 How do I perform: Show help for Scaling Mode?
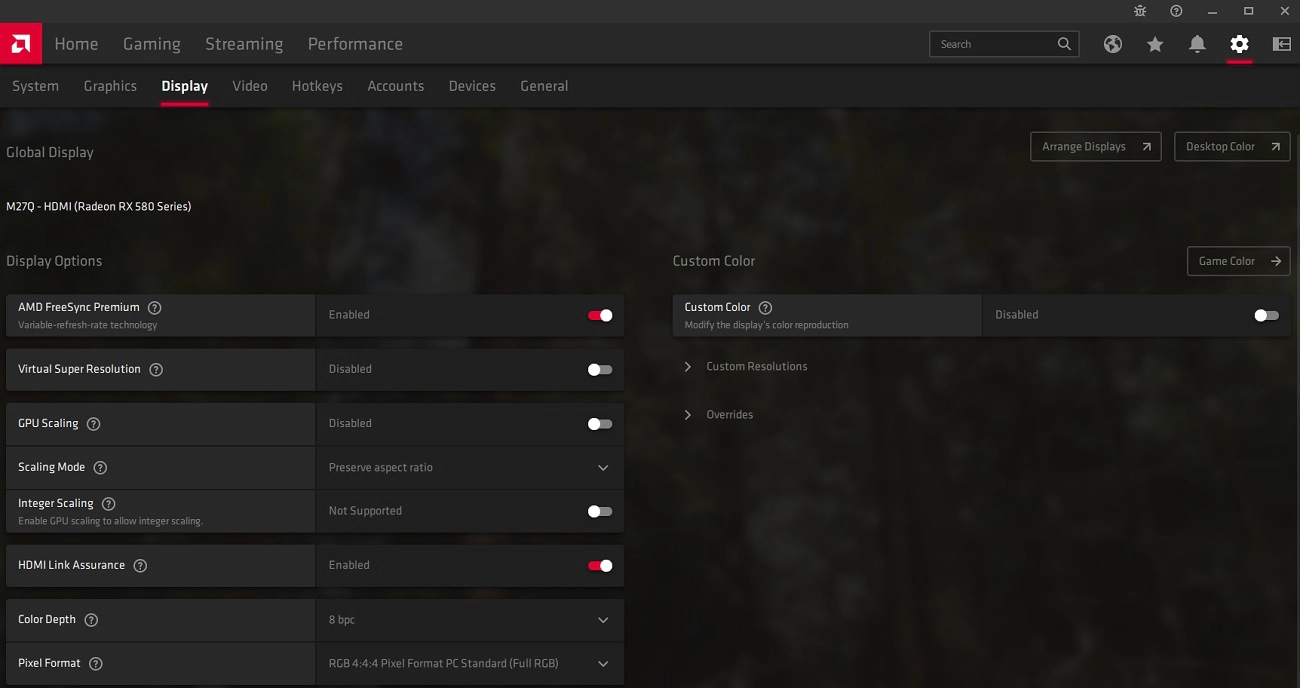(x=100, y=467)
